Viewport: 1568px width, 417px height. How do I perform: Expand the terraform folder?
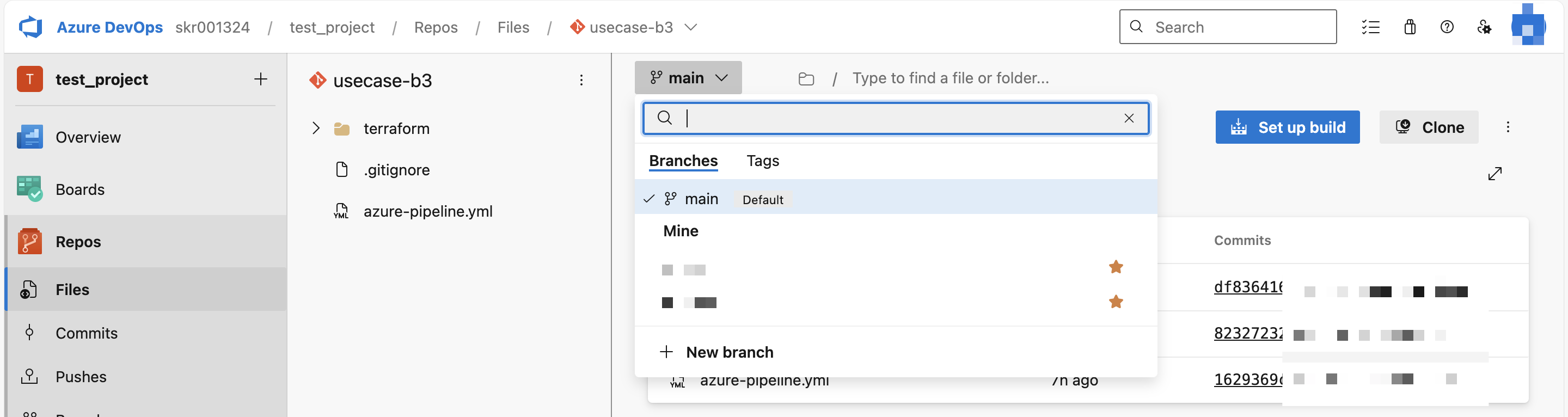click(x=316, y=128)
